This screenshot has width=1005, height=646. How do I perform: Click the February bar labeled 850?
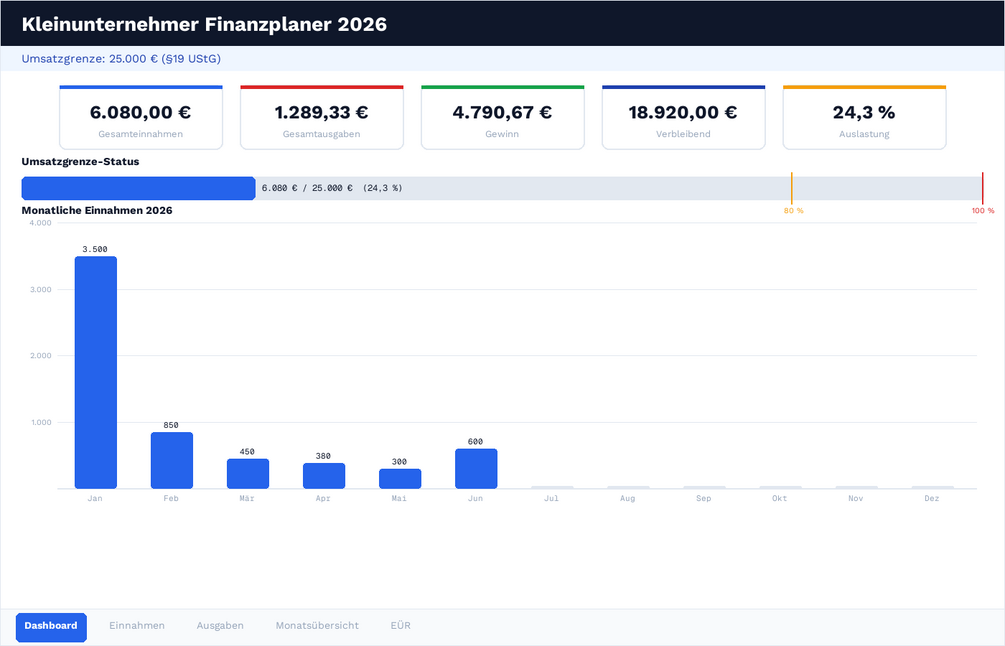tap(172, 460)
